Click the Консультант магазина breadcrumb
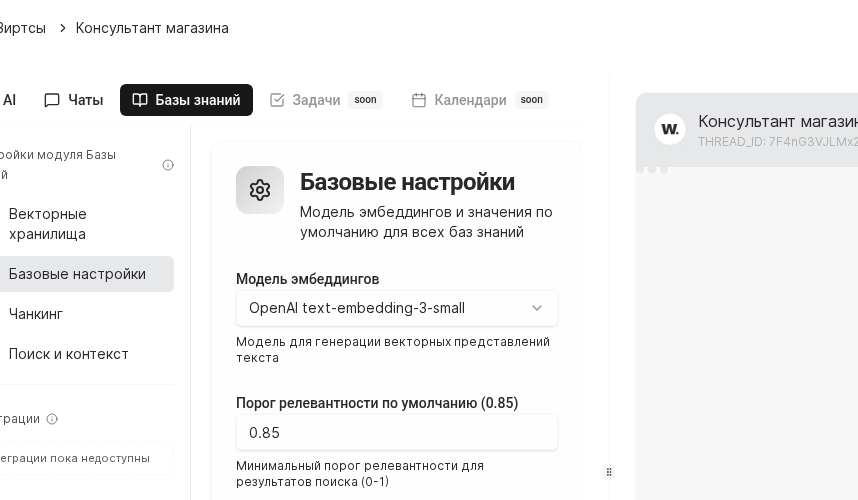Image resolution: width=858 pixels, height=500 pixels. click(x=152, y=28)
